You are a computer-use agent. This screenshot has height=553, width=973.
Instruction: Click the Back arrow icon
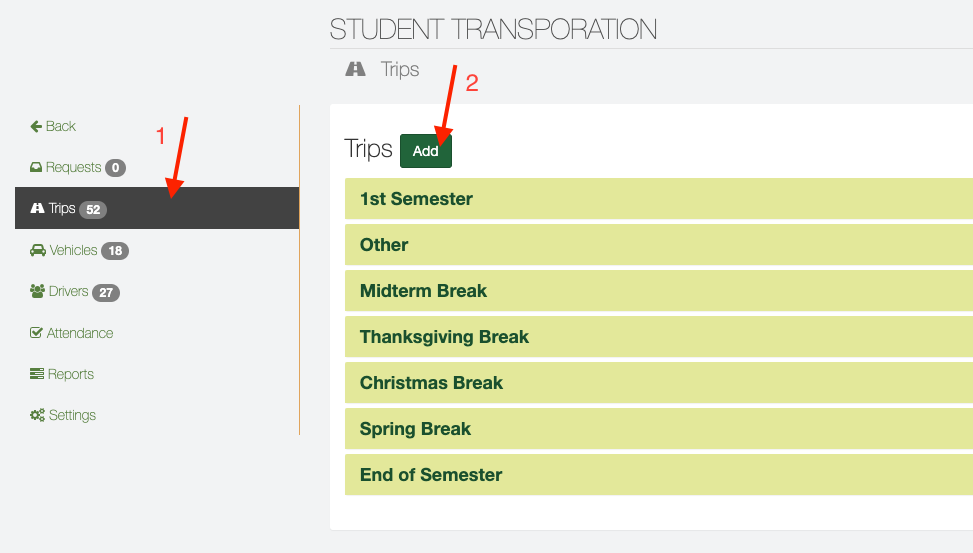(36, 126)
